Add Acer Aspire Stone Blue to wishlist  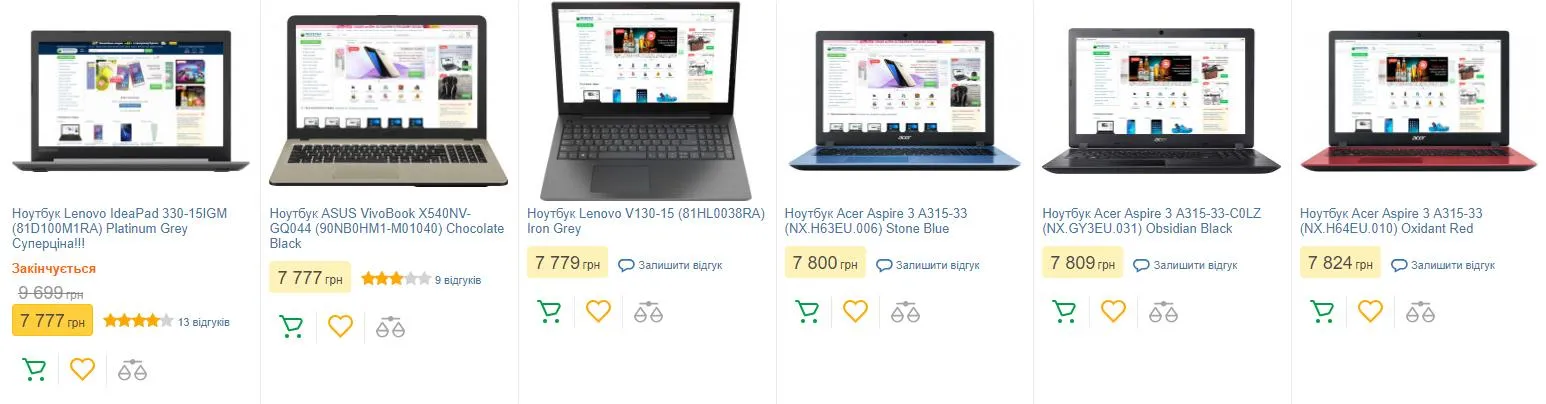click(x=855, y=311)
